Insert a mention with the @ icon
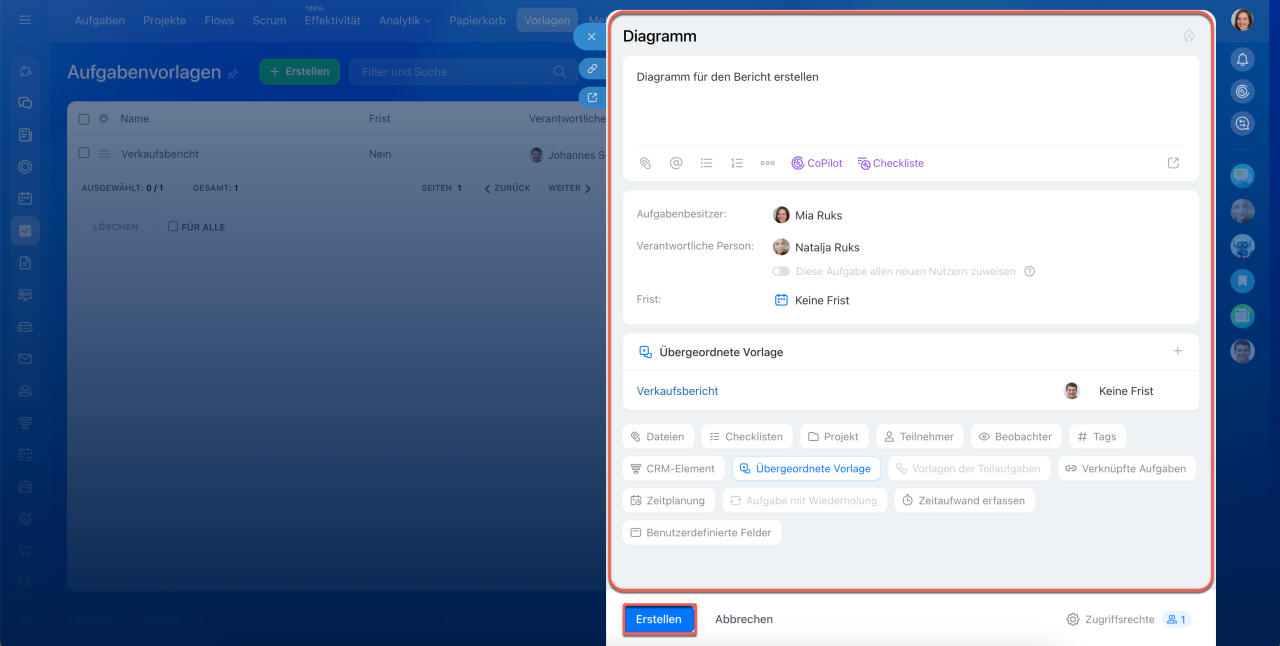Screen dimensions: 1280x646 [676, 163]
